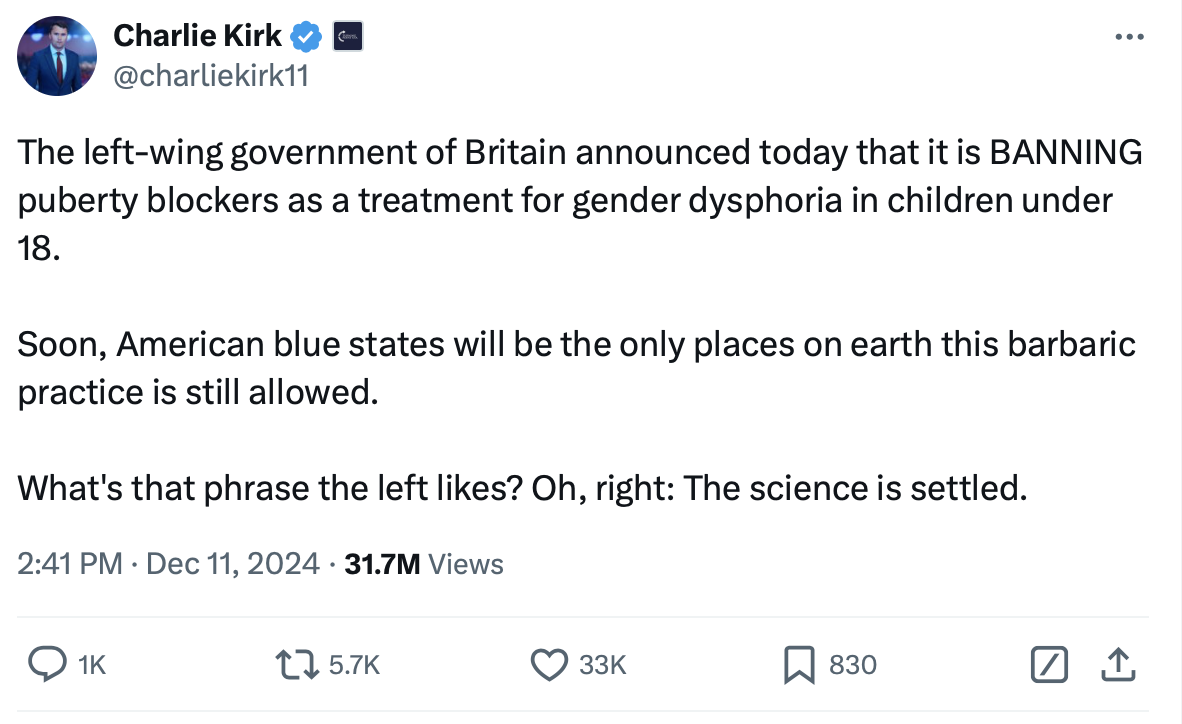Click the blue verified checkmark badge
This screenshot has width=1182, height=724.
click(305, 37)
